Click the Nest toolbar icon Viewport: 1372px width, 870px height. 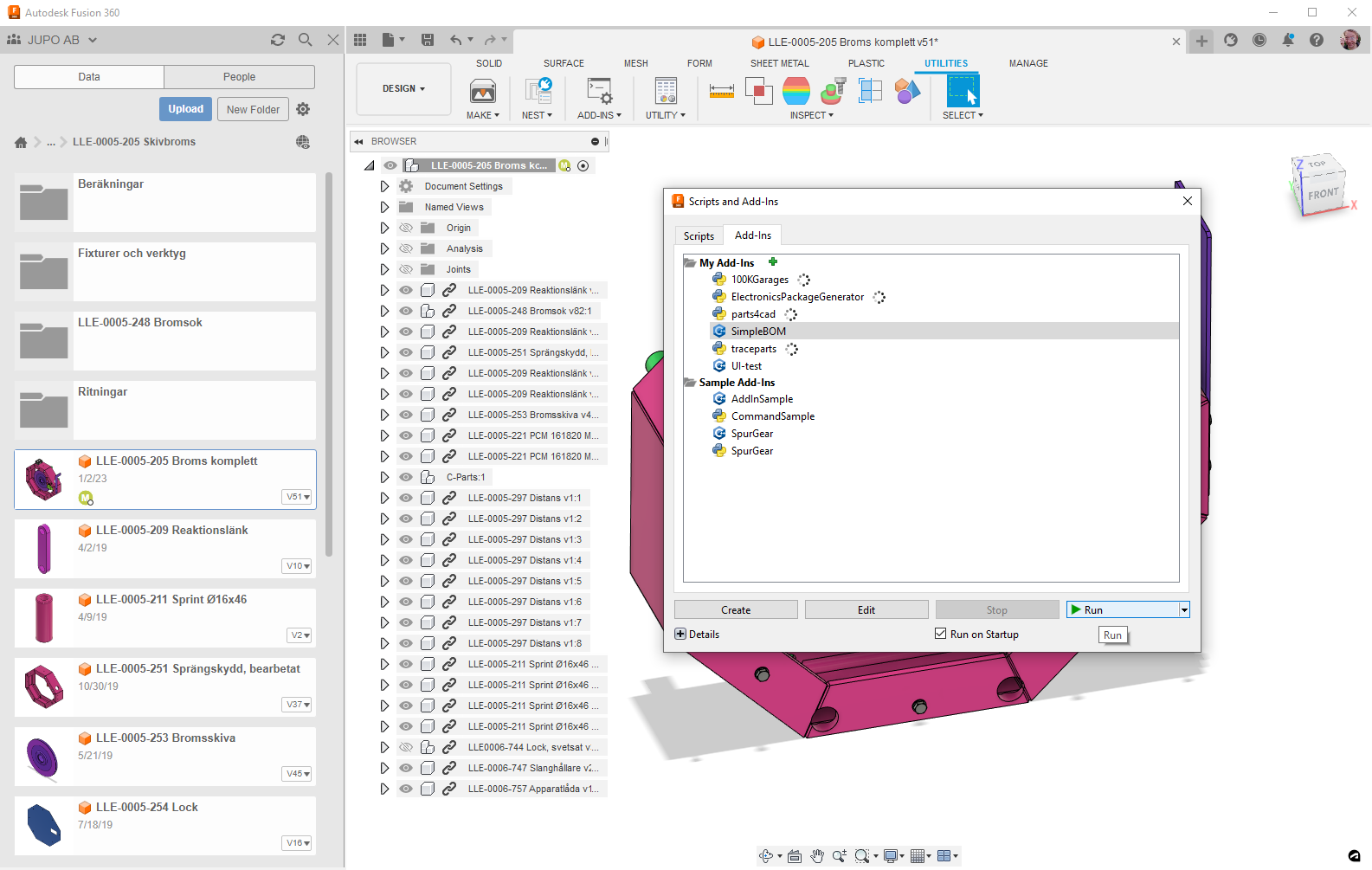(538, 91)
